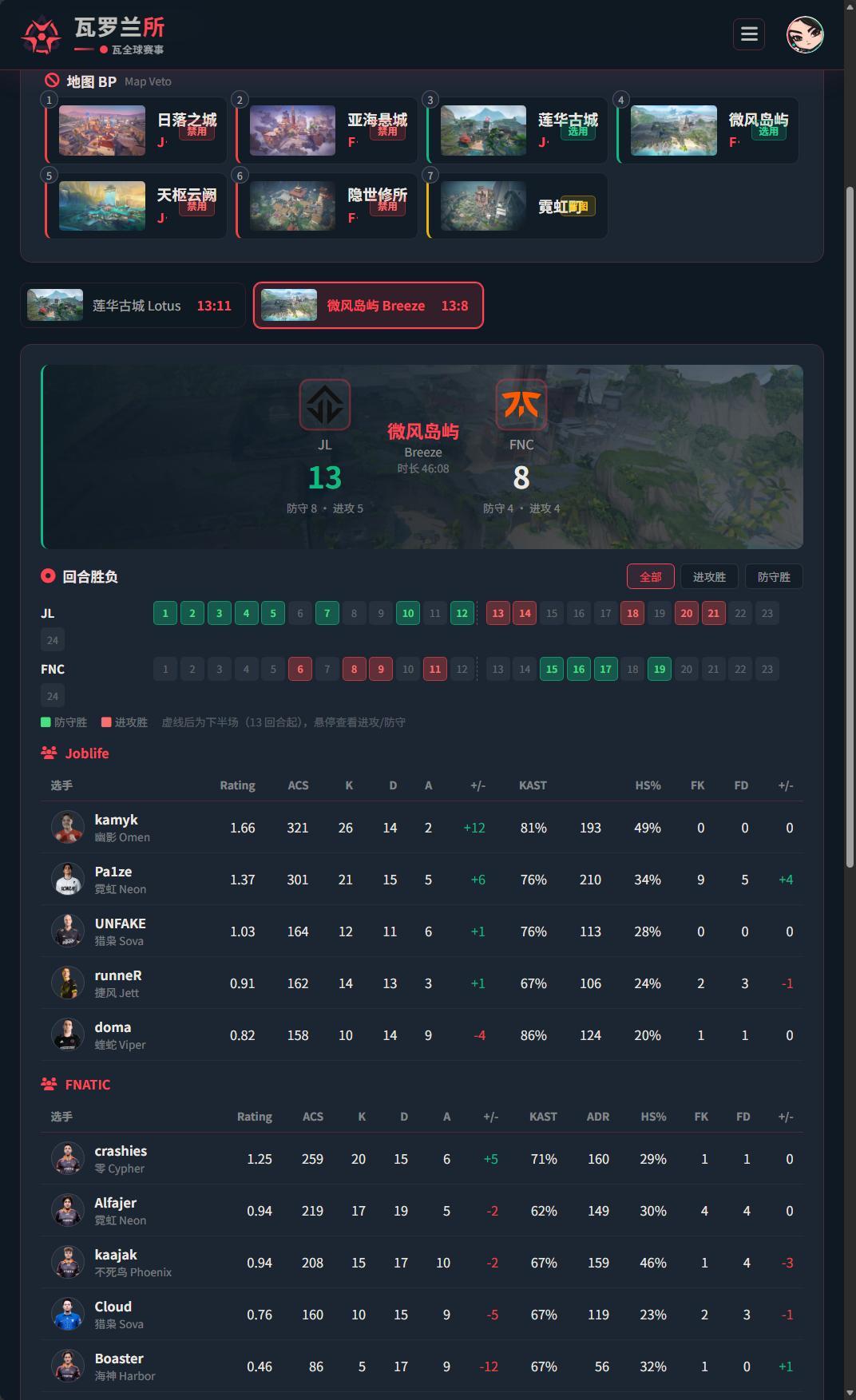Screen dimensions: 856x1400
Task: Open the Joblife team link
Action: 87,753
